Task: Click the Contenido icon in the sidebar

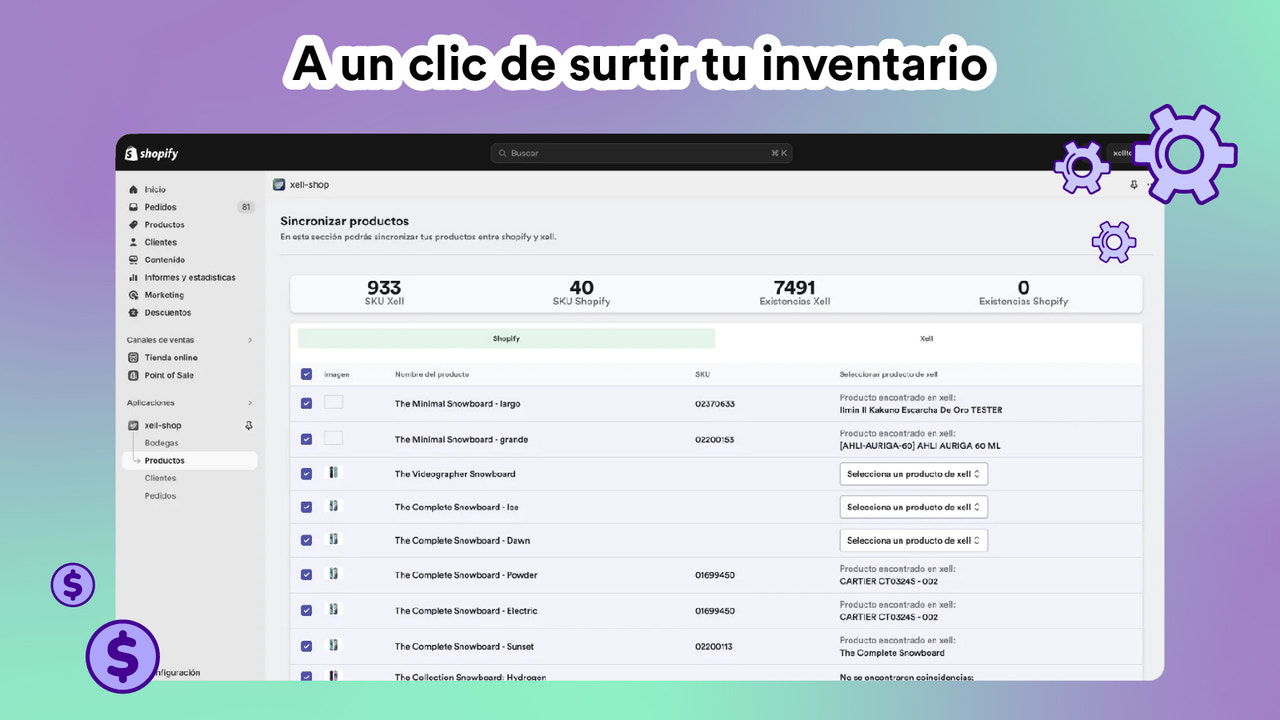Action: click(x=133, y=260)
